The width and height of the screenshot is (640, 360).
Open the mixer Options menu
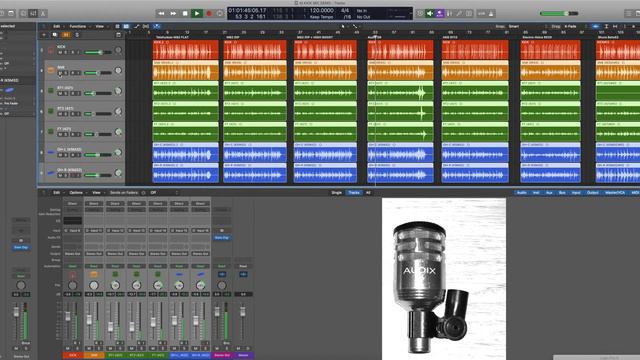pos(76,193)
